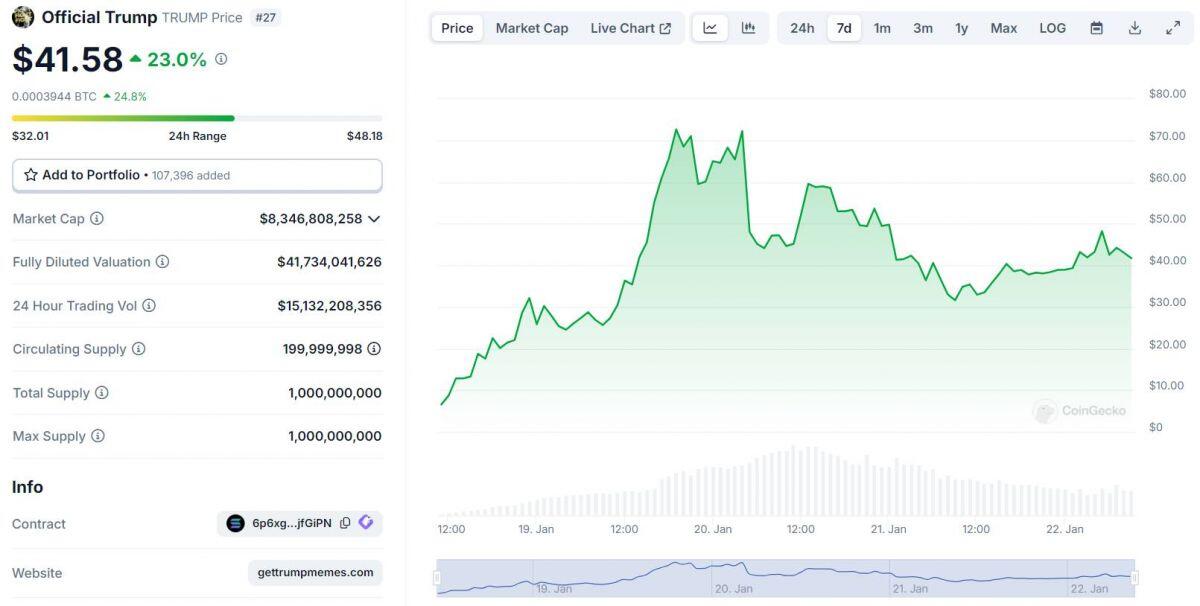
Task: Click Total Supply info icon
Action: coord(101,393)
